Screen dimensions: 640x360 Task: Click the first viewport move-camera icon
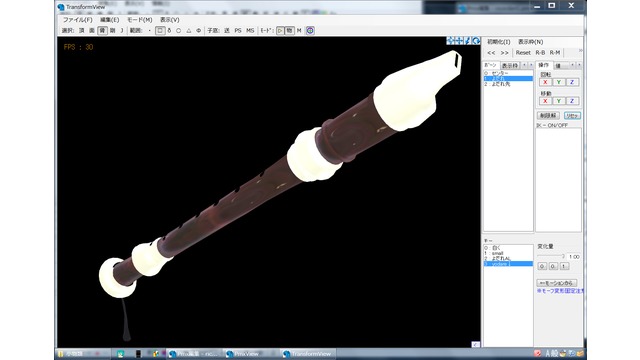pyautogui.click(x=451, y=40)
